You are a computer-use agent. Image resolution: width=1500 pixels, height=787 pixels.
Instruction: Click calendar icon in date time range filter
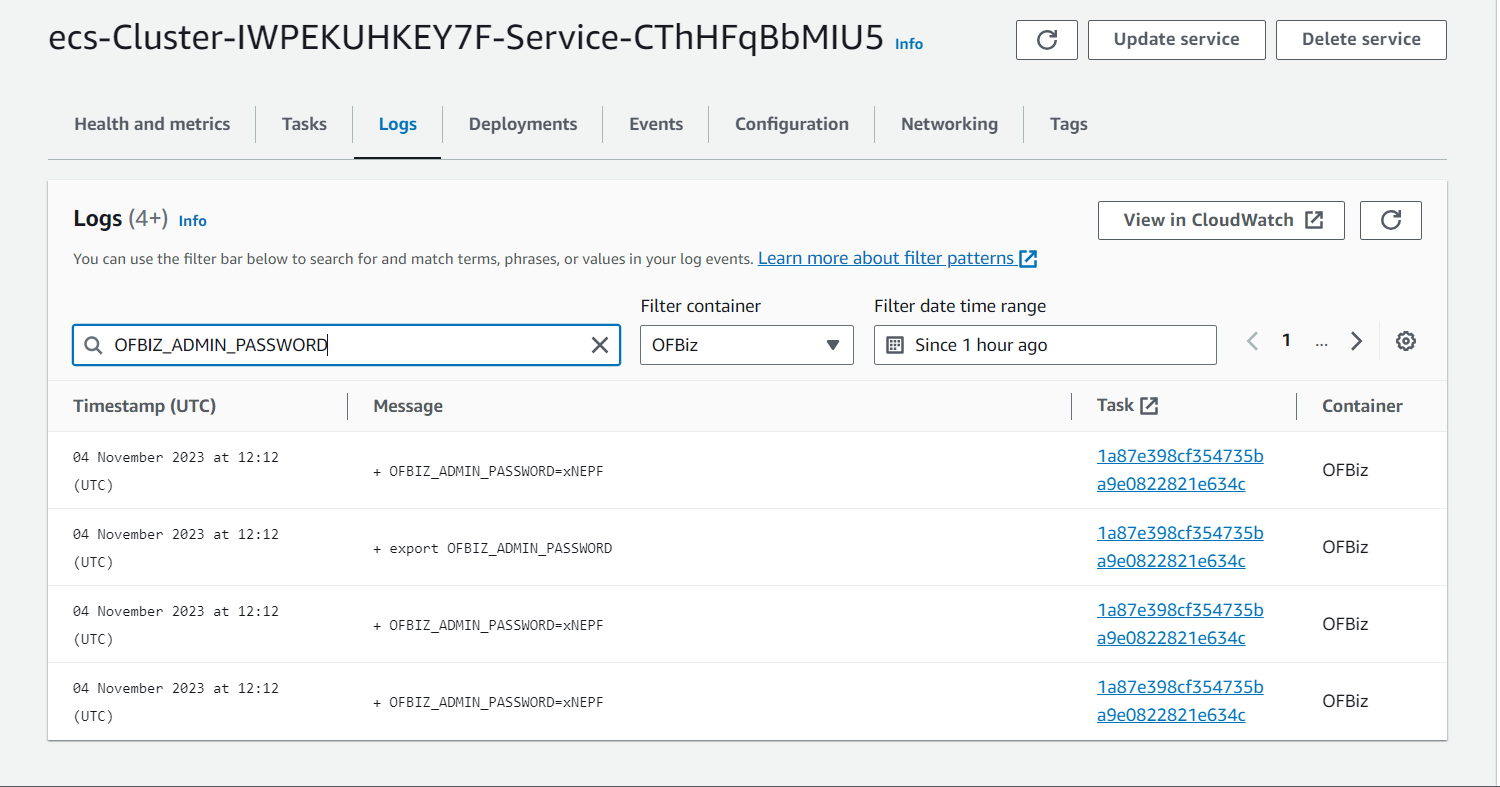pyautogui.click(x=896, y=345)
